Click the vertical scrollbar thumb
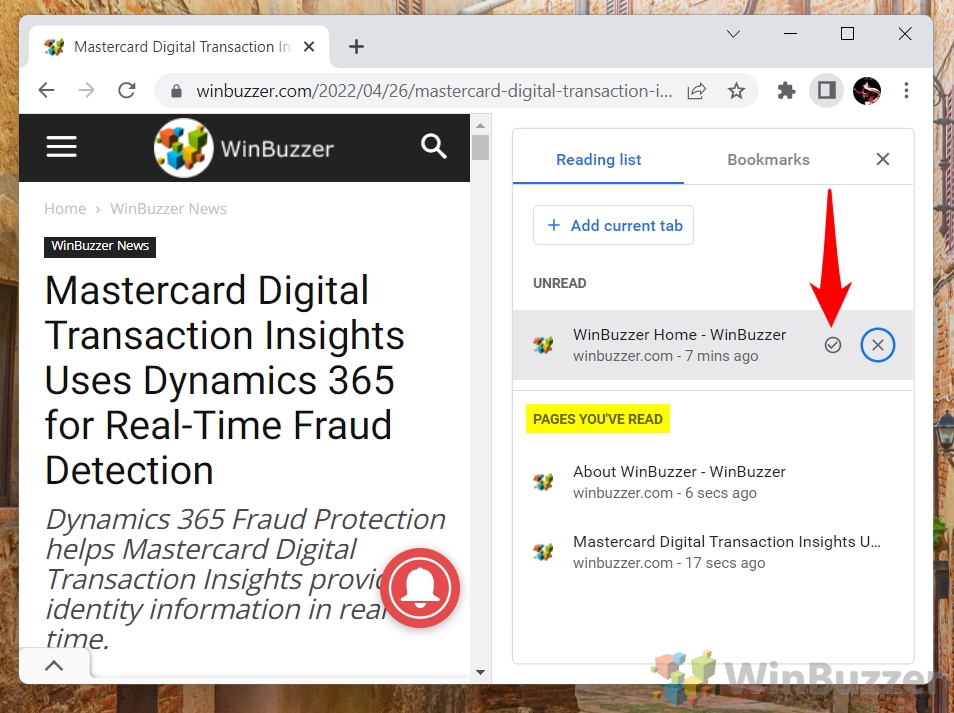 [481, 147]
